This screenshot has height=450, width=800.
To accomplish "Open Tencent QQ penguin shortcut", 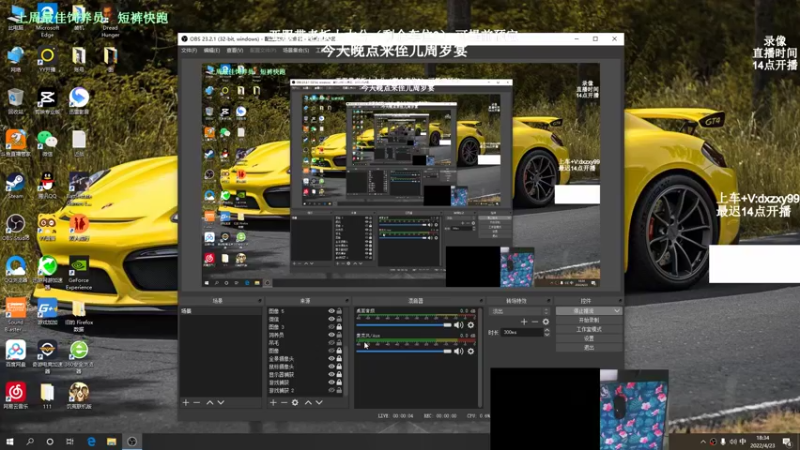I will (x=47, y=186).
